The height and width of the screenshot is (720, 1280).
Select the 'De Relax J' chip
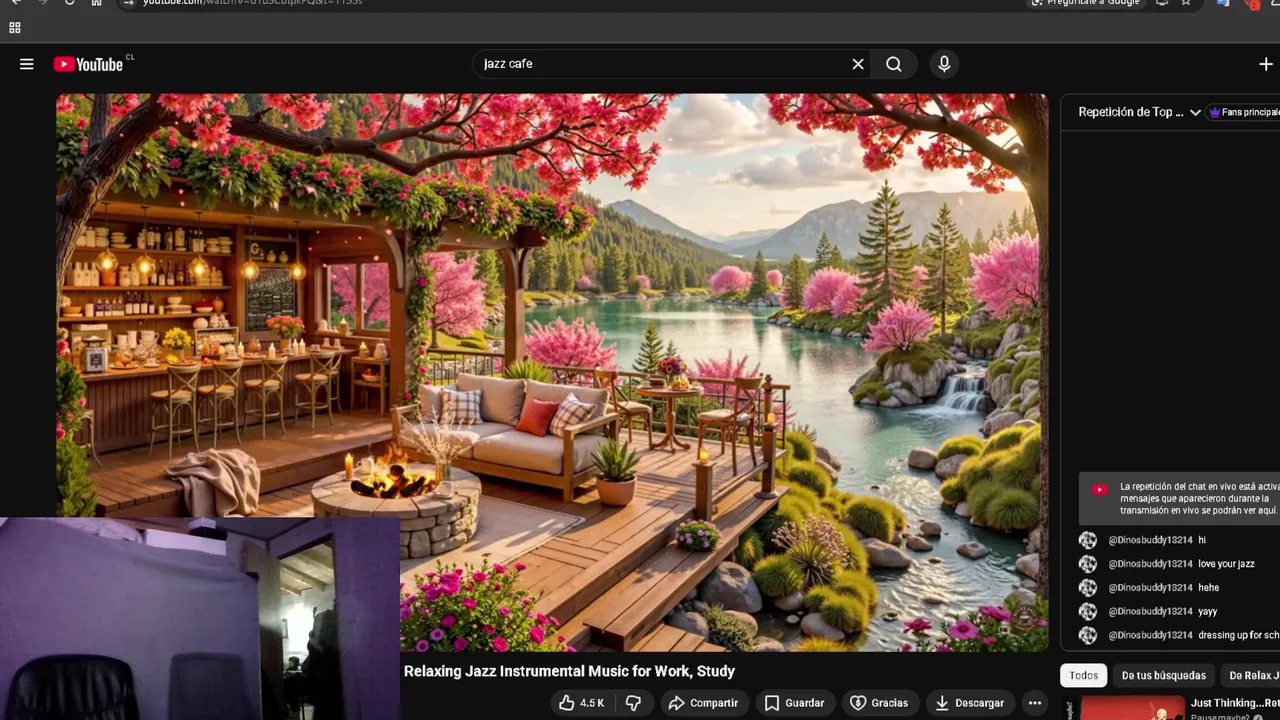1251,676
